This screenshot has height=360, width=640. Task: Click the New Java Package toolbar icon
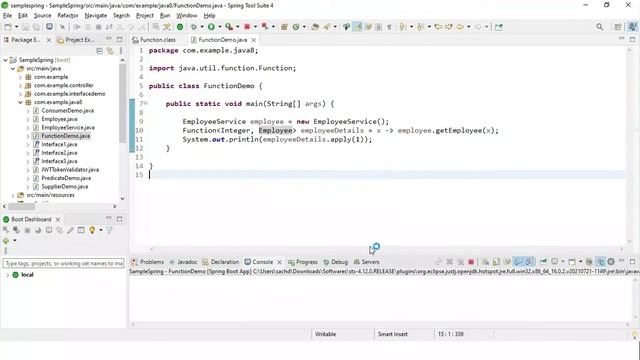tap(284, 27)
